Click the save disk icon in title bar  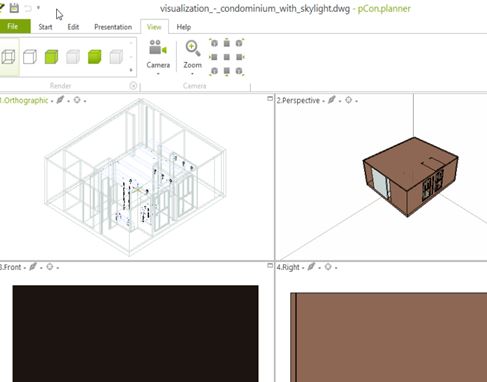pos(14,8)
